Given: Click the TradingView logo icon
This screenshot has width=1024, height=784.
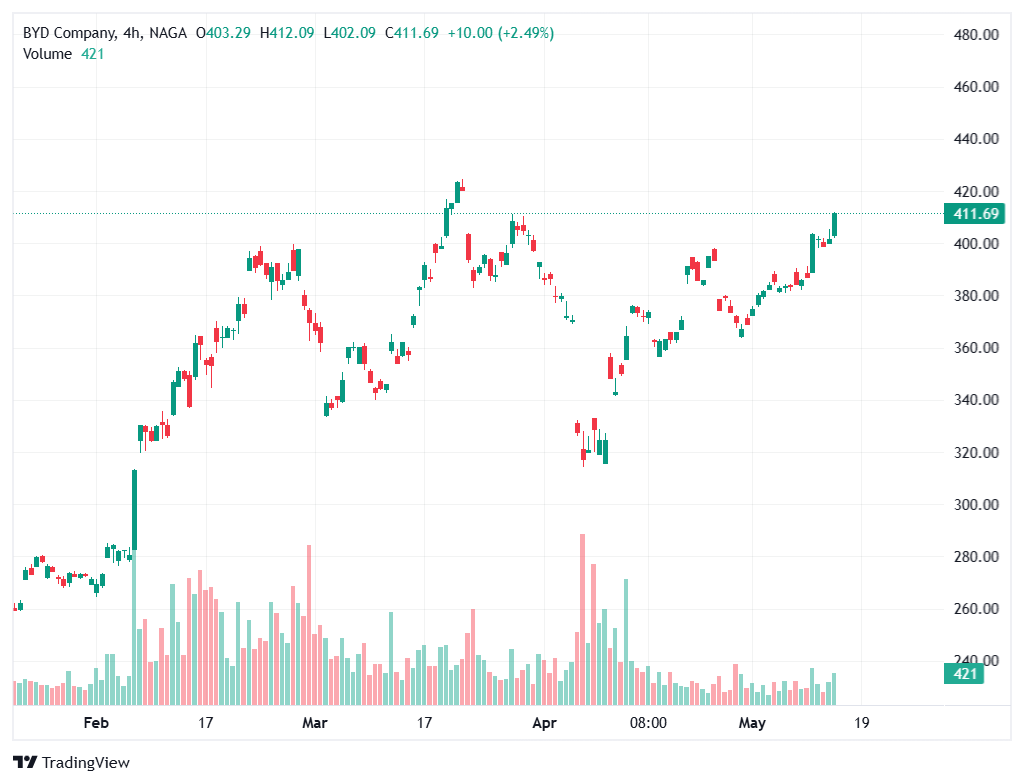Looking at the screenshot, I should pos(24,762).
